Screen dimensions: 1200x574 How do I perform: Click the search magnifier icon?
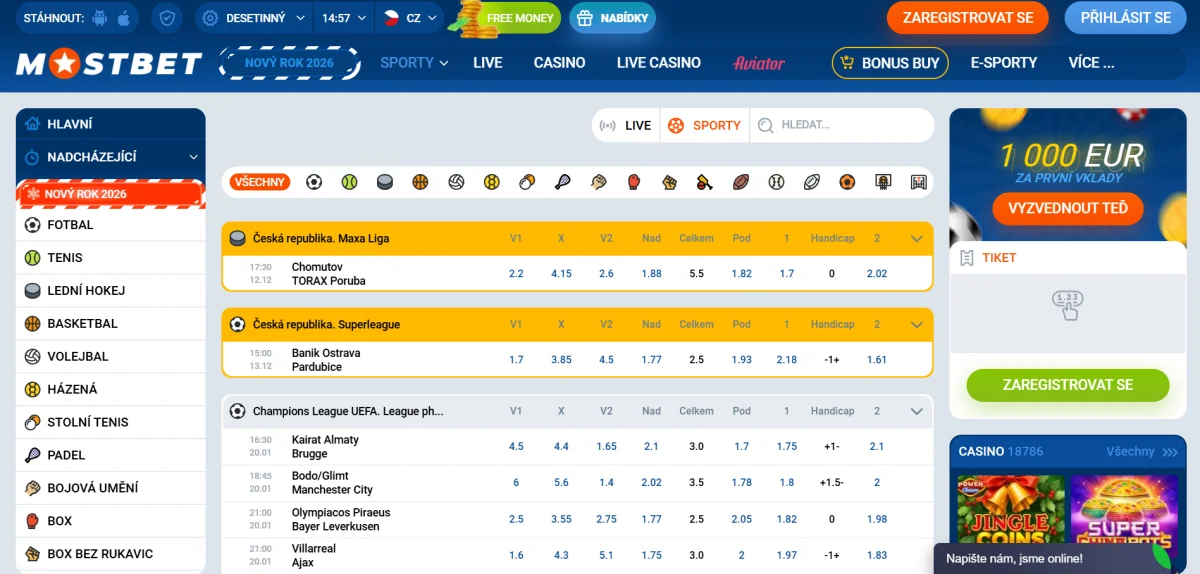tap(766, 126)
